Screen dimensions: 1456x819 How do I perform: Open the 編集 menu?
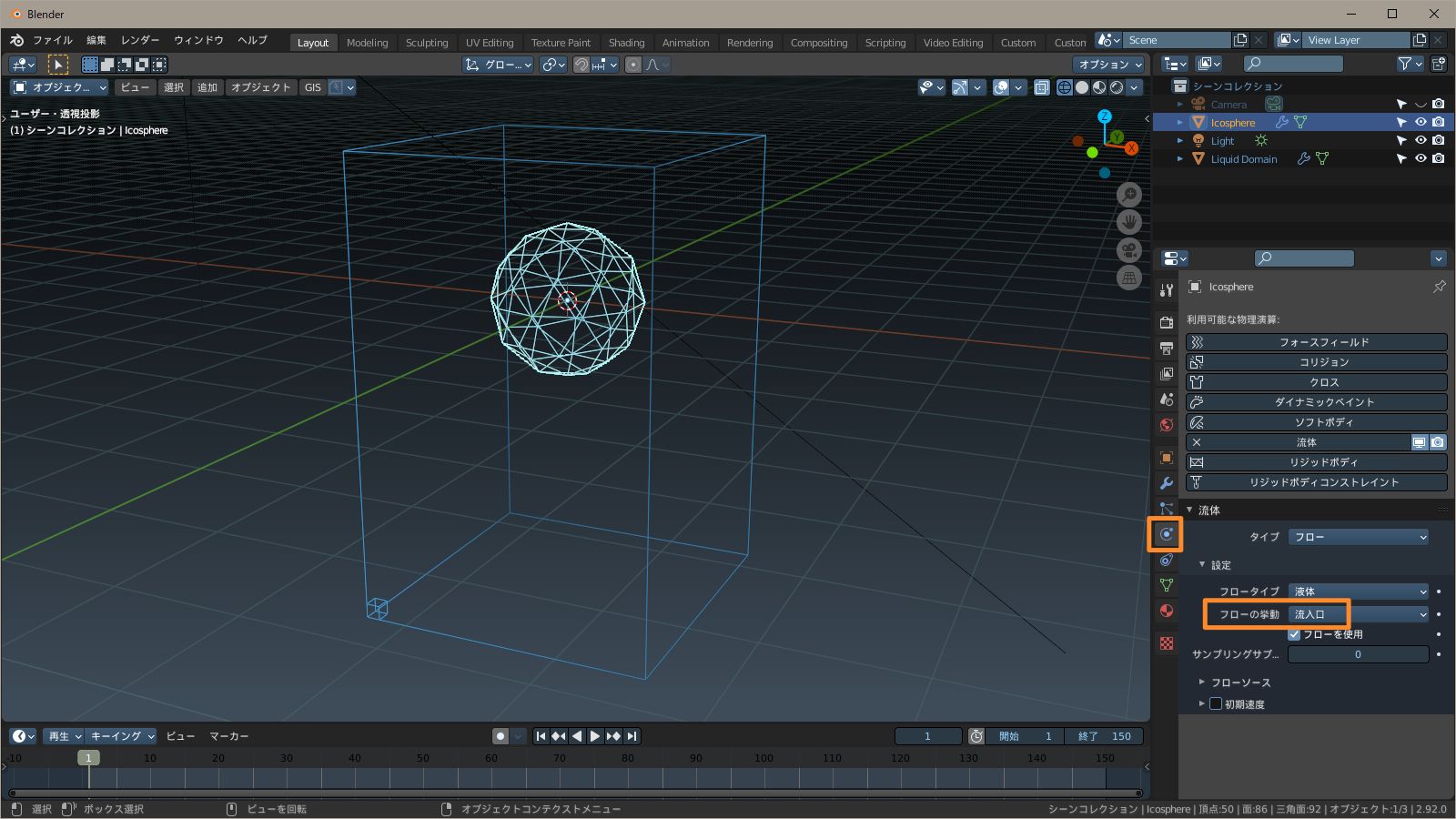96,40
